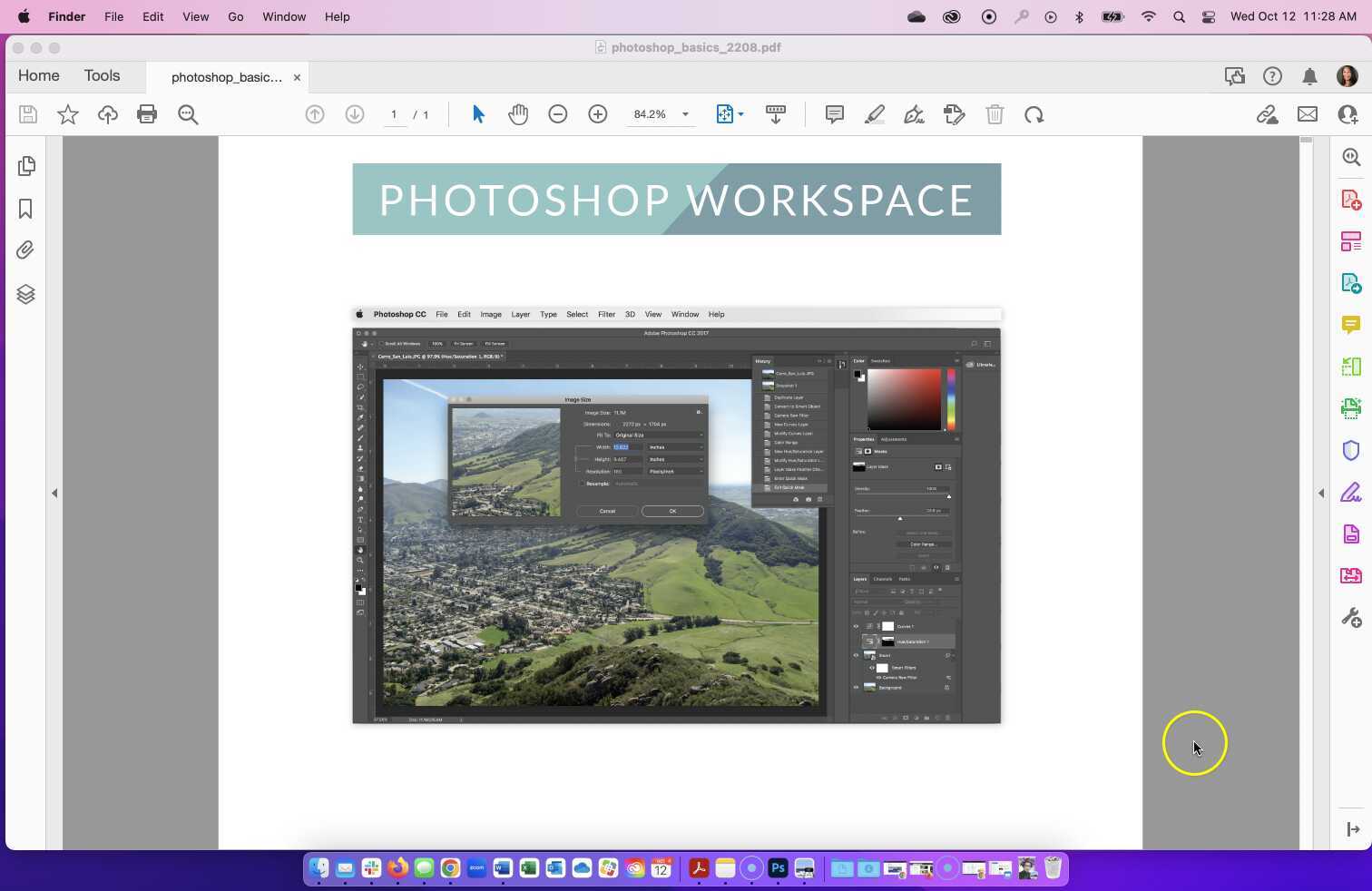Add a sticky note comment from toolbar

(834, 114)
